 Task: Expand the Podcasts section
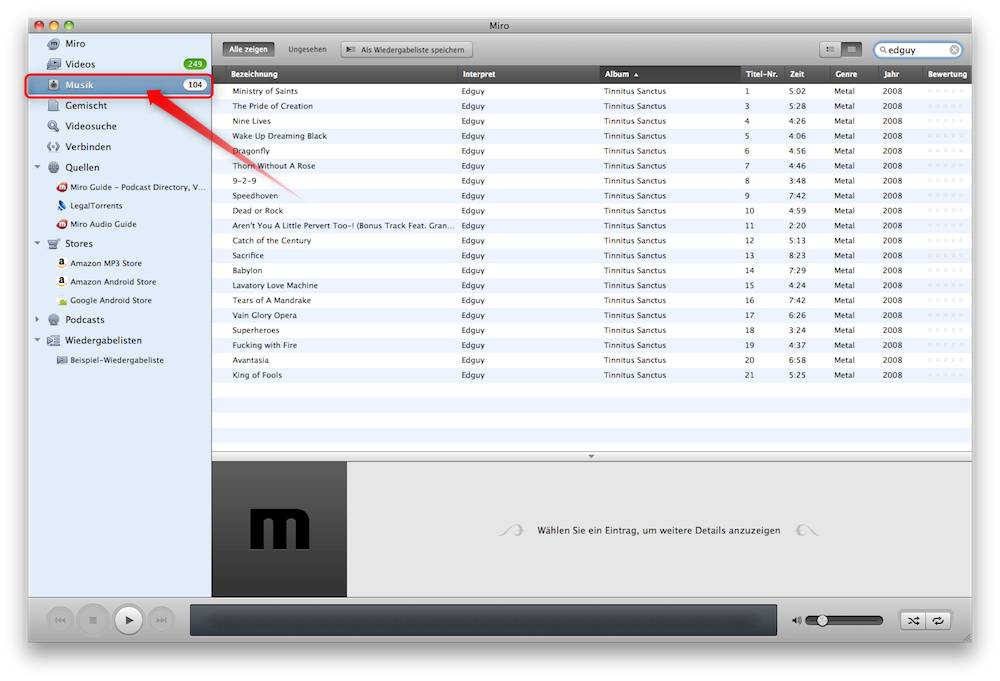tap(38, 320)
